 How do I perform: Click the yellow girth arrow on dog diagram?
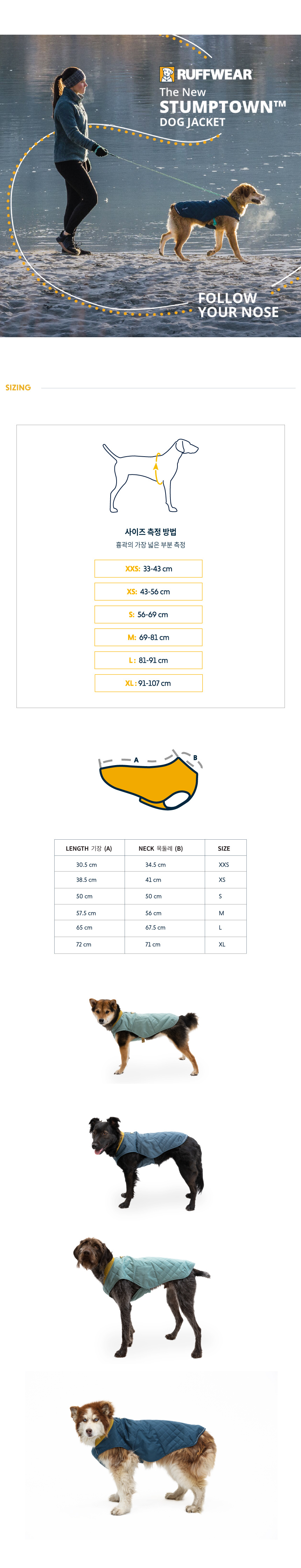pyautogui.click(x=157, y=468)
